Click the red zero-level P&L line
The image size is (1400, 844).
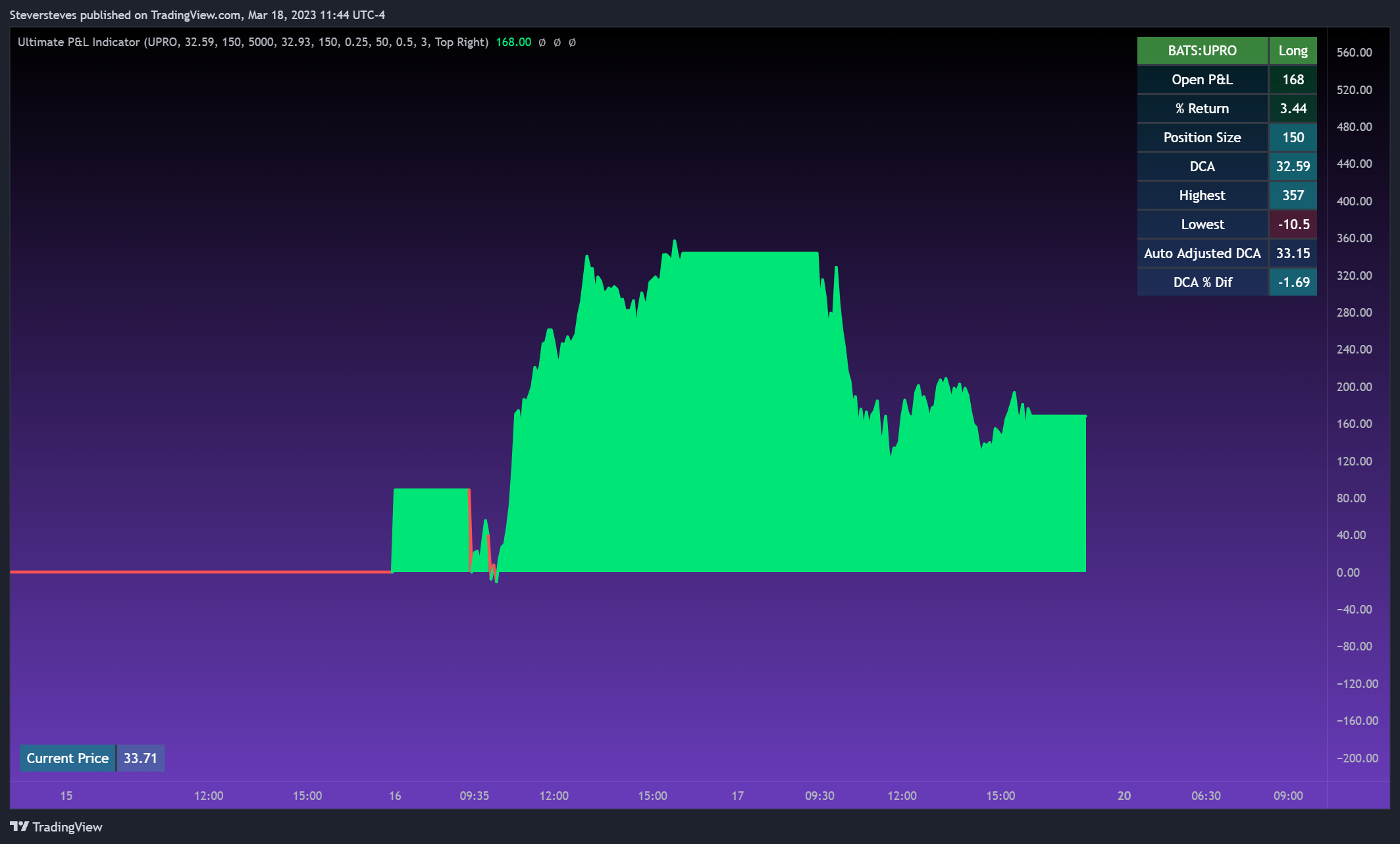pos(201,572)
